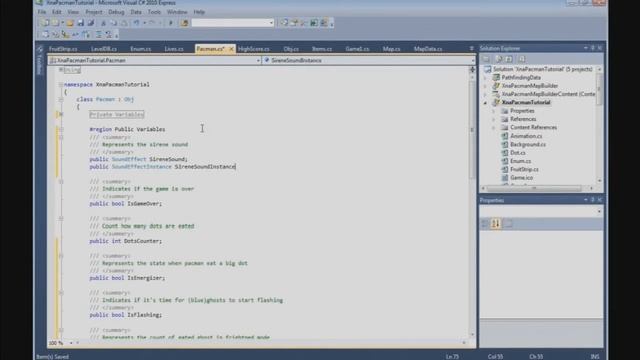
Task: Click the View Code icon in Solution Explorer toolbar
Action: click(x=522, y=59)
